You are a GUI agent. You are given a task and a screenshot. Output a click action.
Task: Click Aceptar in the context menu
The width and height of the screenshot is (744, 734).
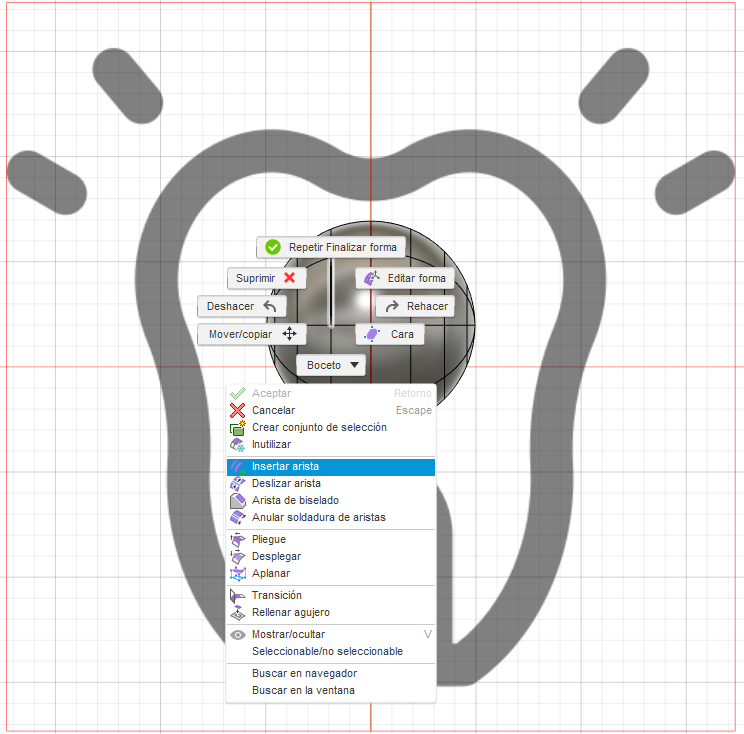coord(331,393)
